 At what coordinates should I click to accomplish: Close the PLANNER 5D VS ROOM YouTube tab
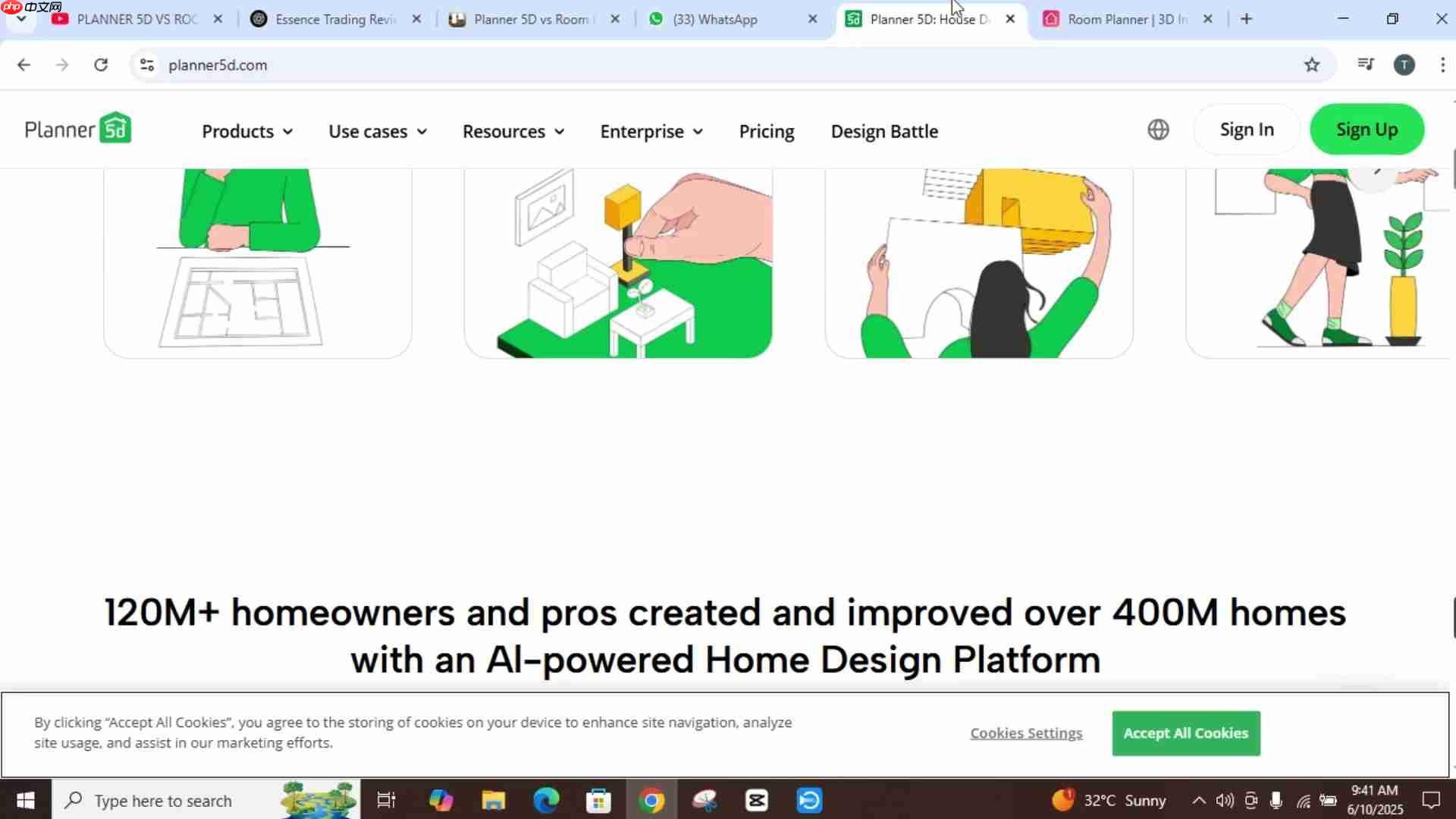[218, 19]
